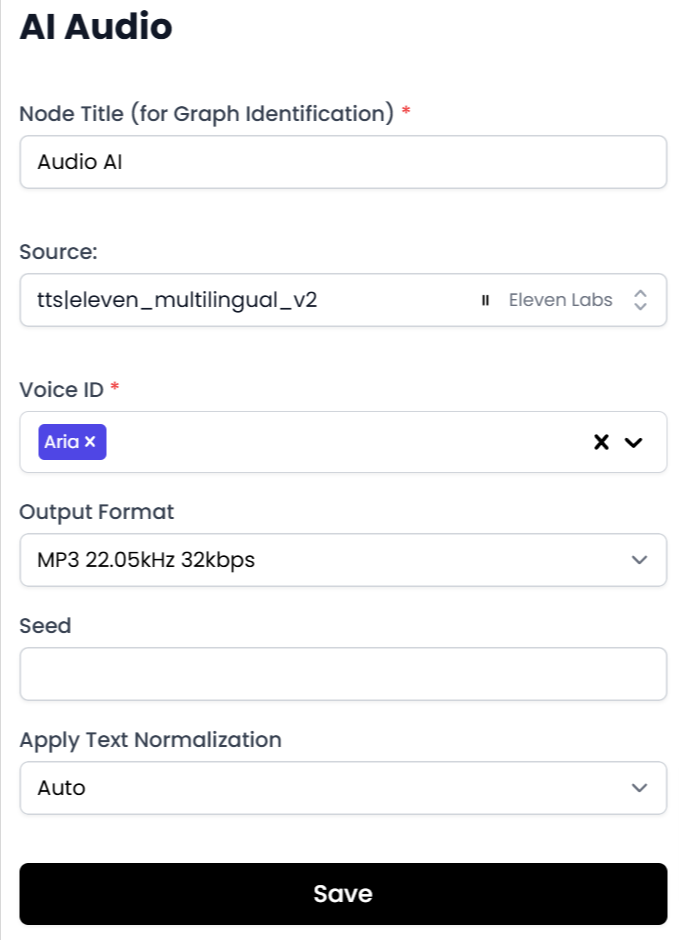Select the Aria voice chip

click(x=61, y=442)
